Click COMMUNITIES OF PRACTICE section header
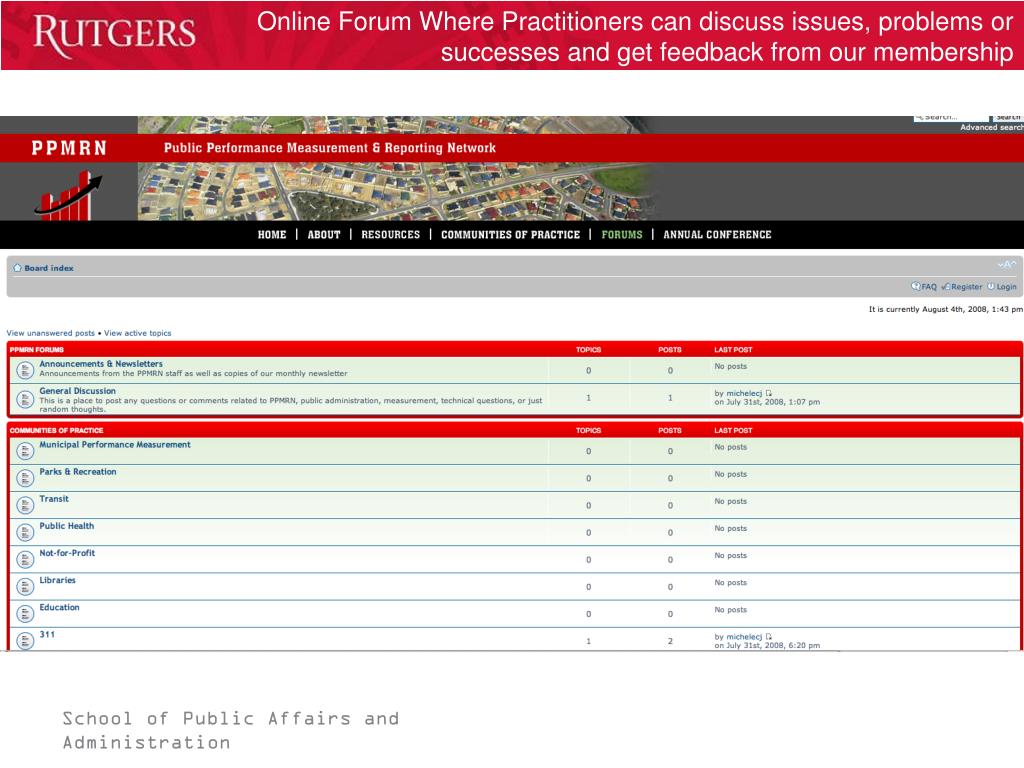Viewport: 1024px width, 768px height. click(56, 430)
